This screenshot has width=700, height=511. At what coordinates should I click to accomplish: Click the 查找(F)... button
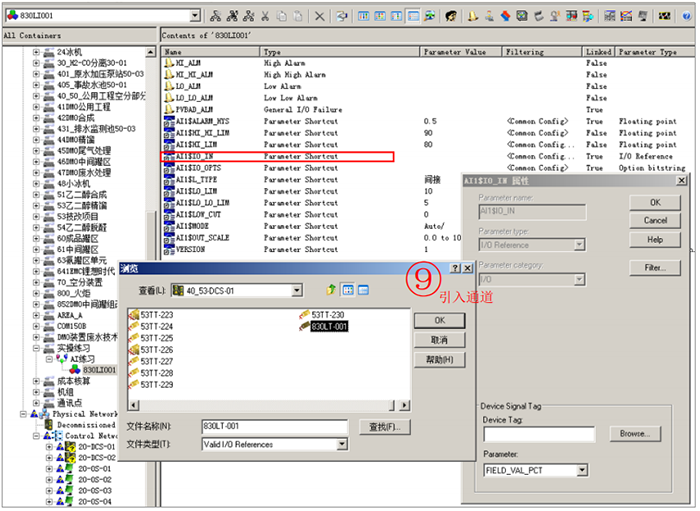tap(385, 427)
